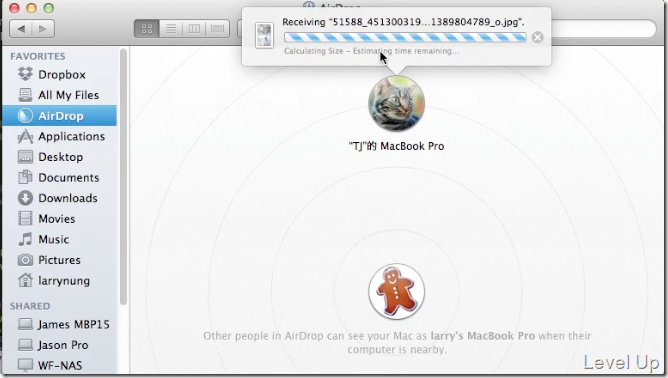
Task: Click the James MBP15 computer icon
Action: pos(25,324)
